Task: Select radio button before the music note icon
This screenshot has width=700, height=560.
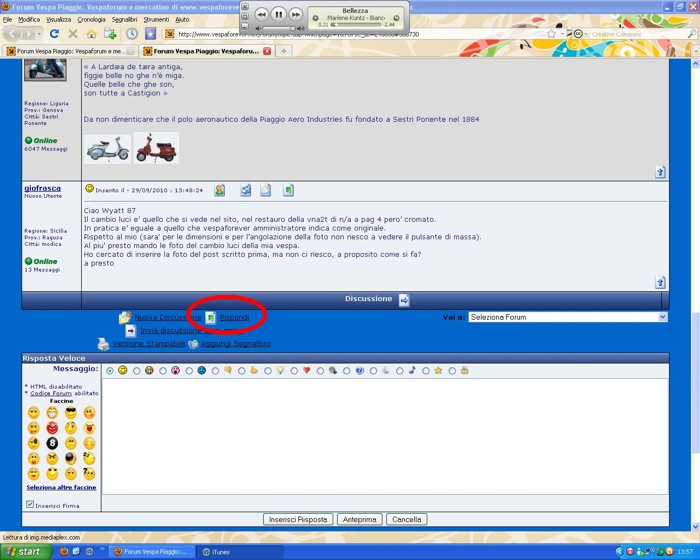Action: [400, 371]
